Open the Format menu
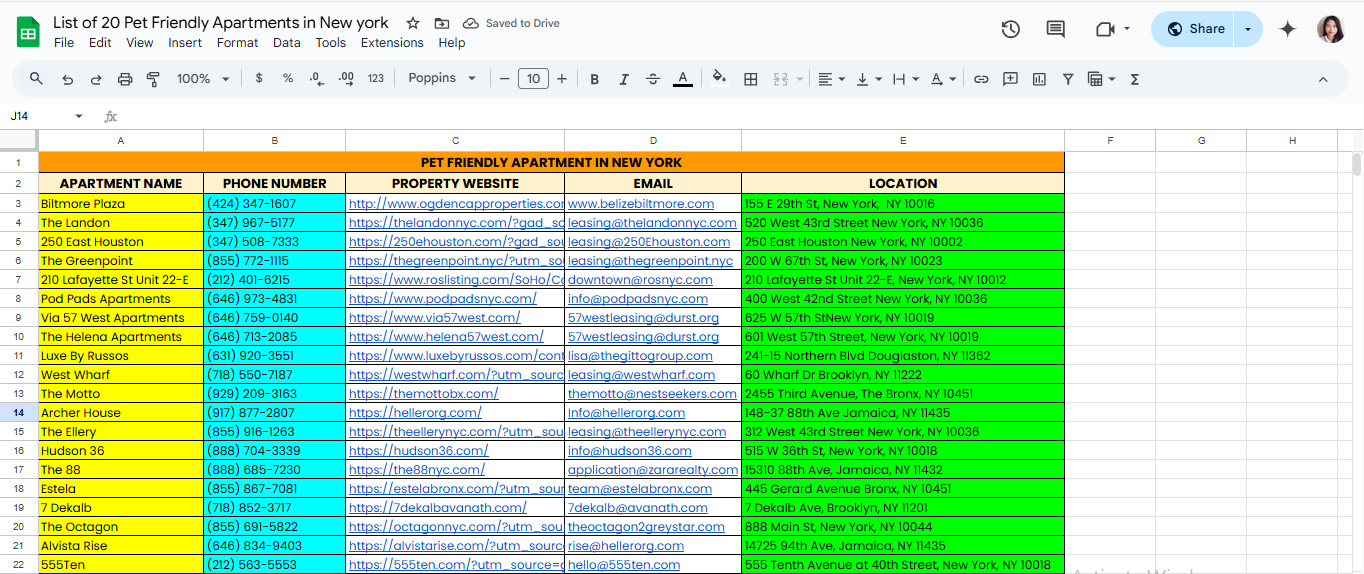Screen dimensions: 1364x574 click(x=237, y=43)
